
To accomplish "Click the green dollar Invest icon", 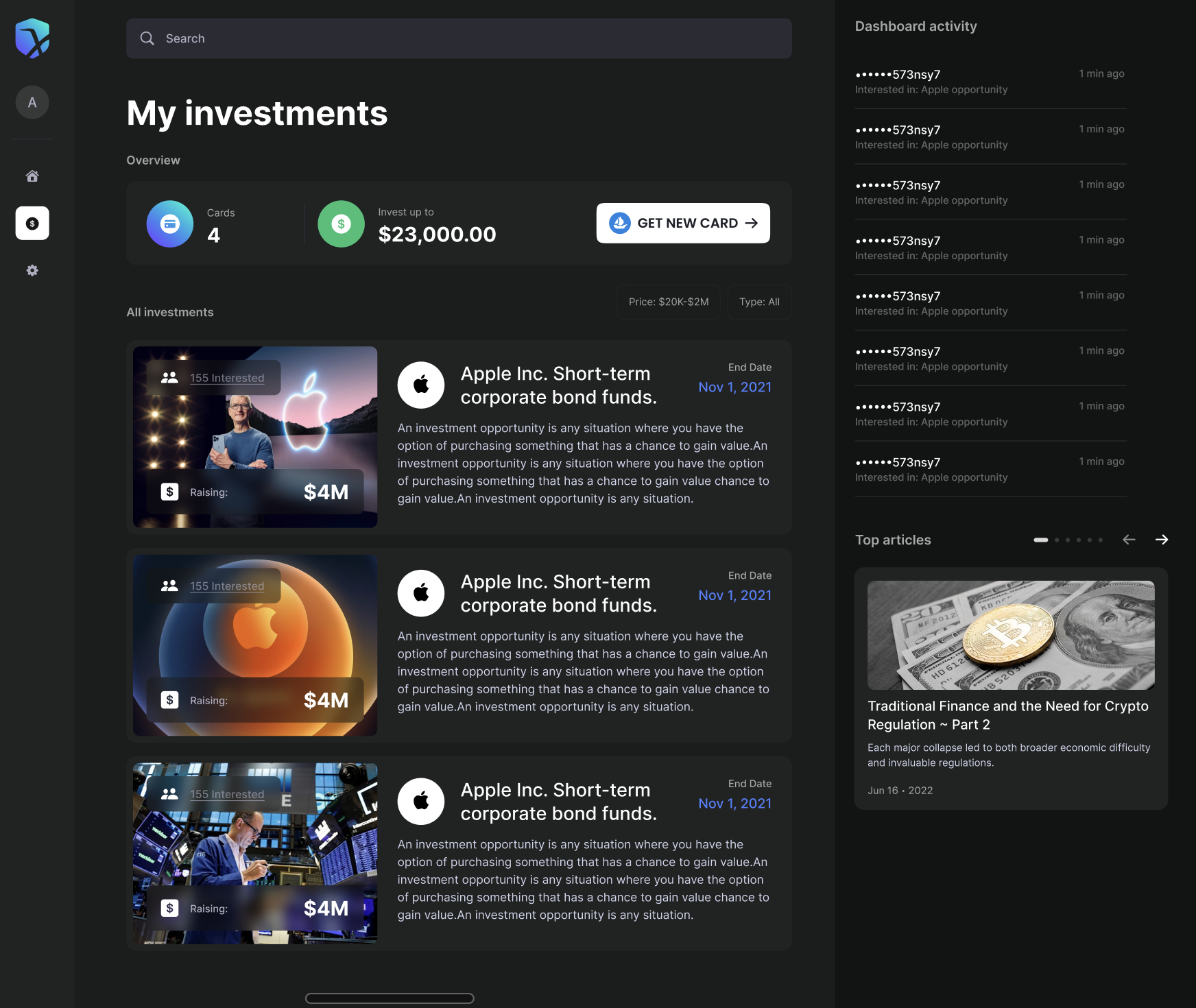I will [x=341, y=224].
